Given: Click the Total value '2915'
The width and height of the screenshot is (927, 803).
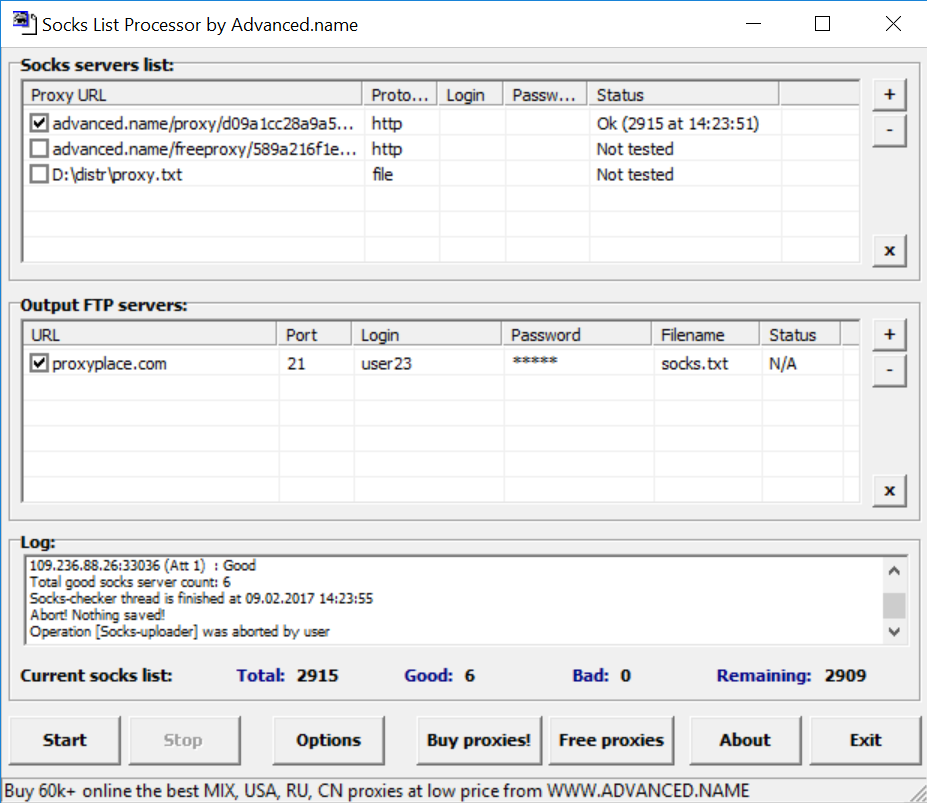Looking at the screenshot, I should click(x=317, y=676).
